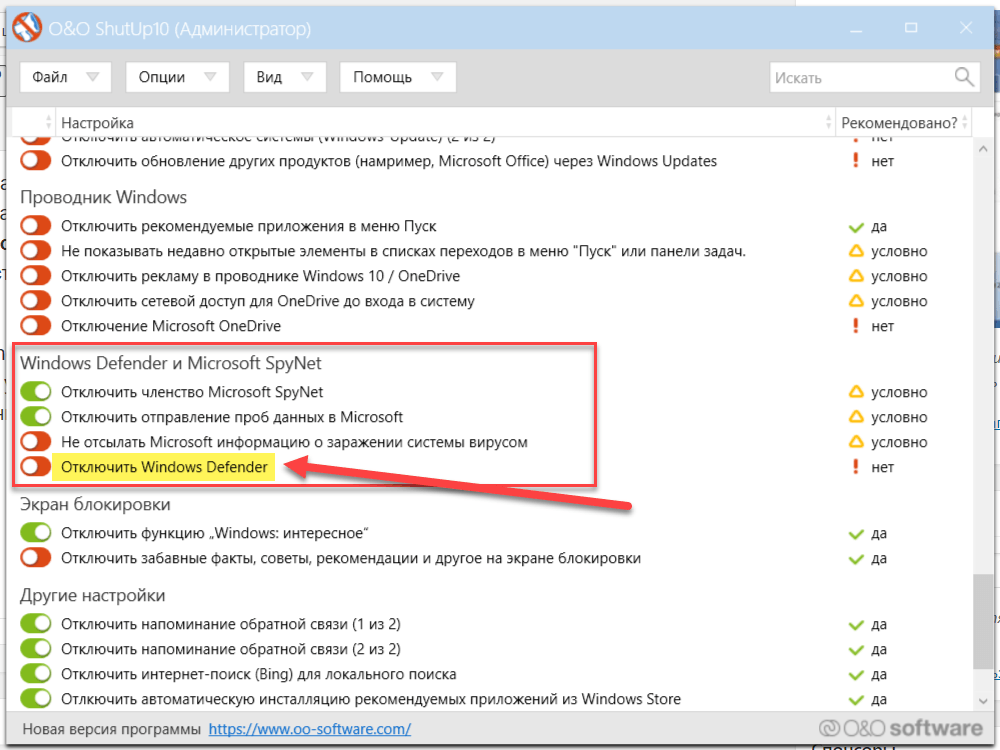Image resolution: width=1000 pixels, height=750 pixels.
Task: Toggle автоматическую инсталляцию приложений из Windows Store
Action: (35, 698)
